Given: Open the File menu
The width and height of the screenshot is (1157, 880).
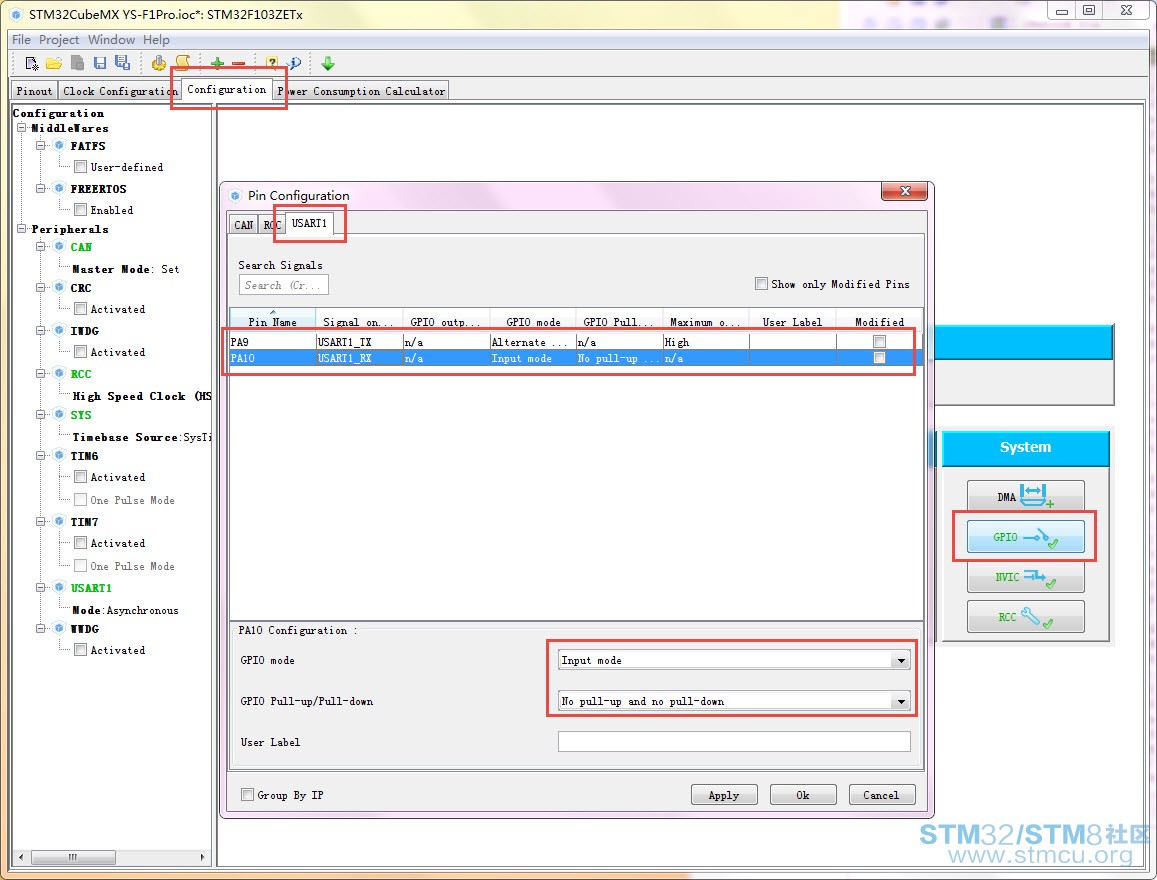Looking at the screenshot, I should tap(21, 40).
